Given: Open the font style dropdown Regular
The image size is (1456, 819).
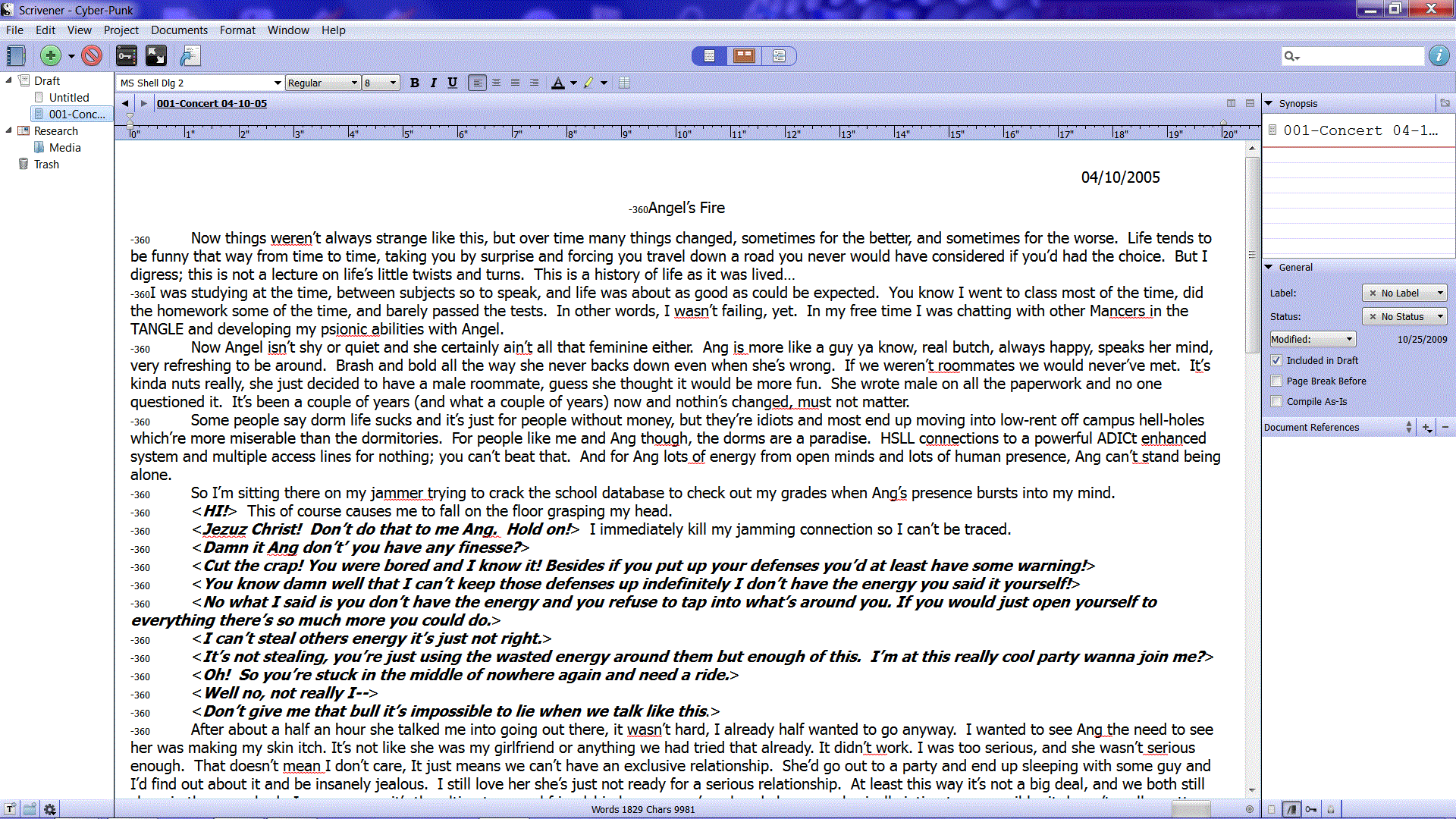Looking at the screenshot, I should [322, 83].
